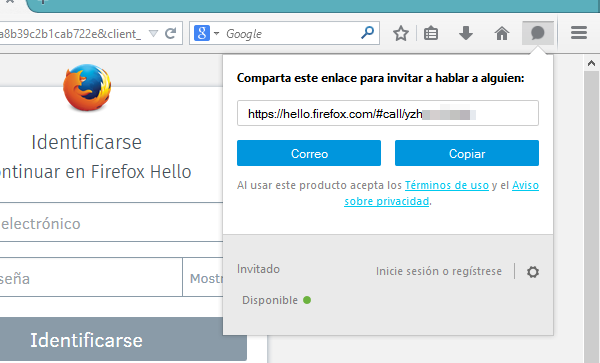Click the Firefox logo
The image size is (600, 363).
(x=87, y=88)
